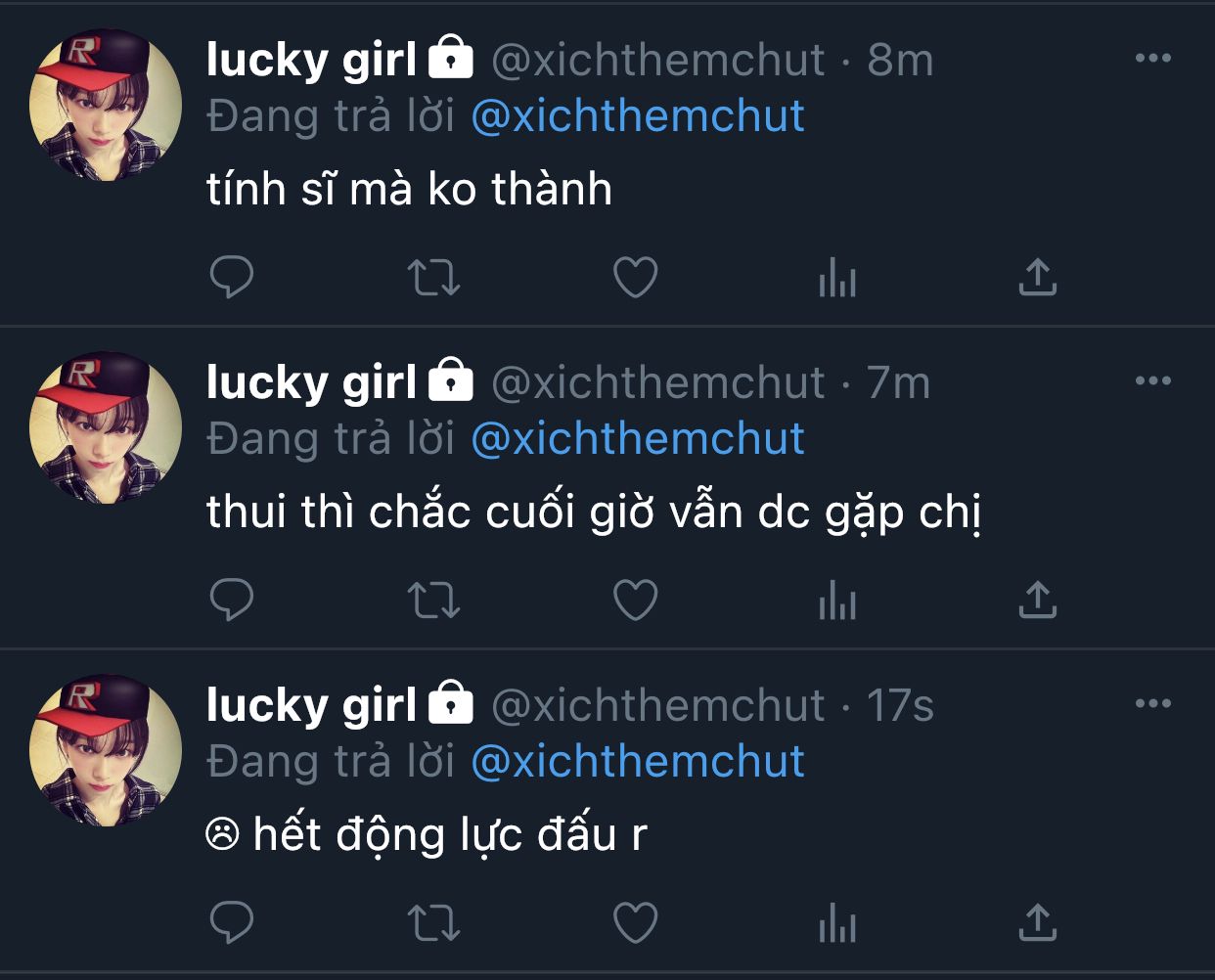The width and height of the screenshot is (1215, 980).
Task: Like the 'vẫn dc gặp chị' tweet
Action: [635, 601]
